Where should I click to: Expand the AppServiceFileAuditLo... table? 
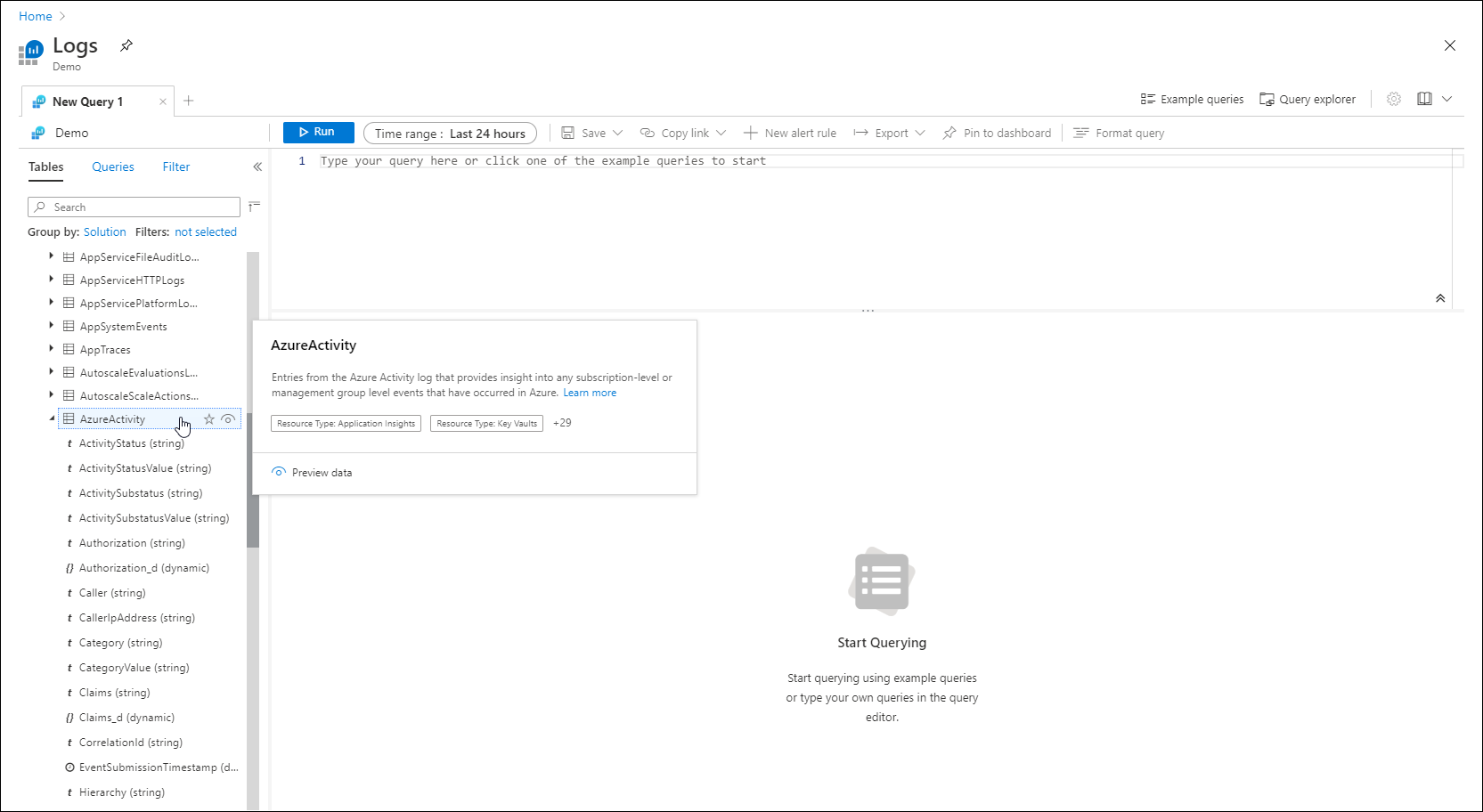click(51, 256)
